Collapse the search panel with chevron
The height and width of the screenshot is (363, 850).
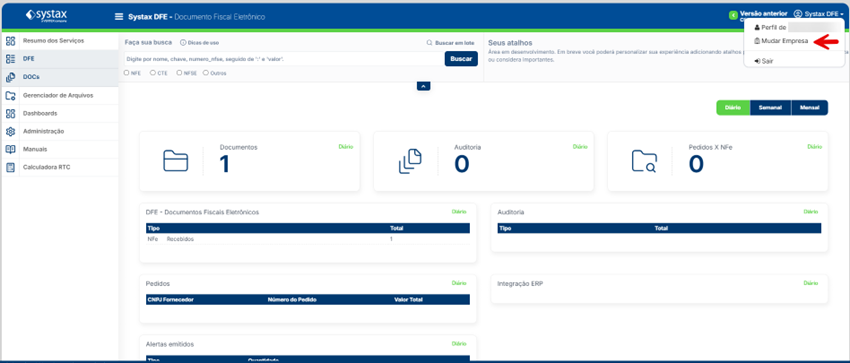point(423,86)
